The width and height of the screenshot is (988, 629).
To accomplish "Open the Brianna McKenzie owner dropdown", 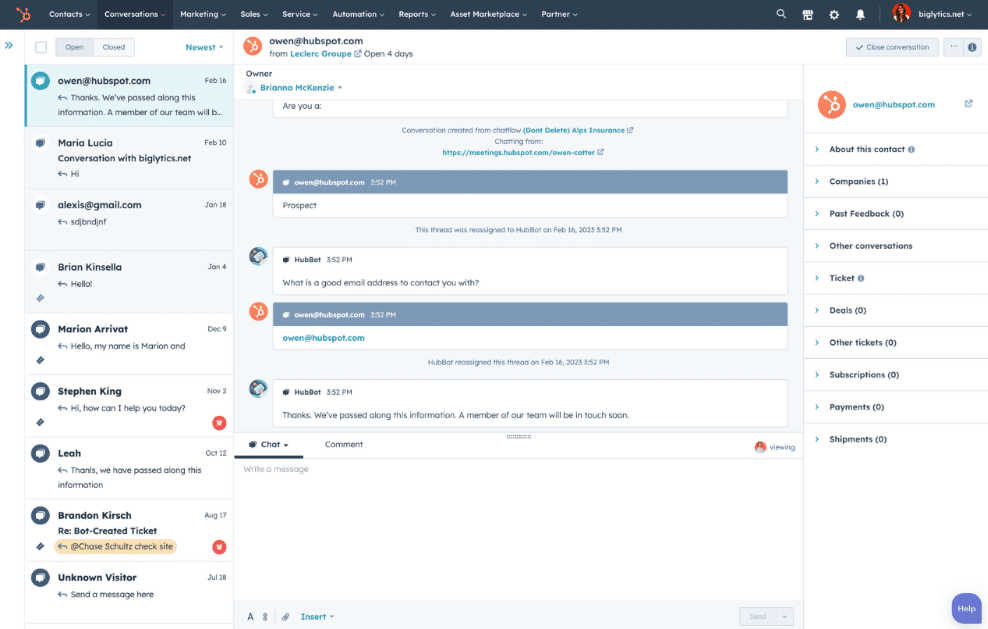I will [301, 88].
